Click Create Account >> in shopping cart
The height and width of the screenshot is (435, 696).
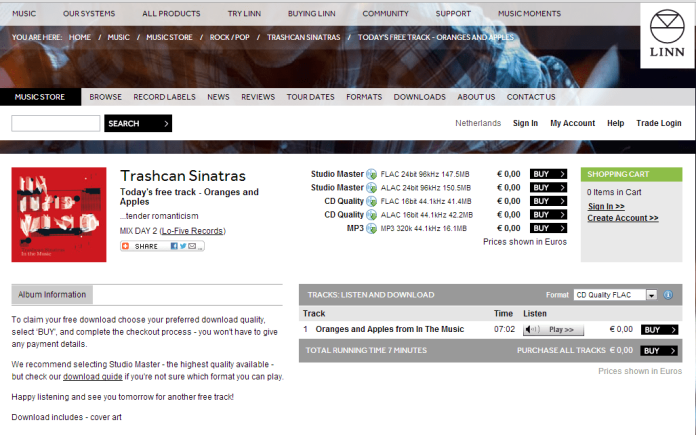[623, 218]
